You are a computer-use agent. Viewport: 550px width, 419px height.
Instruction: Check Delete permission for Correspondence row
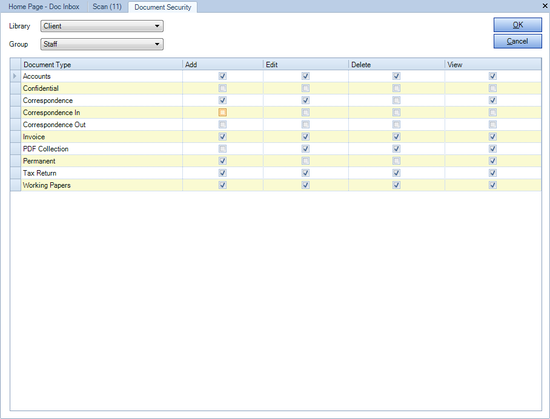tap(396, 100)
